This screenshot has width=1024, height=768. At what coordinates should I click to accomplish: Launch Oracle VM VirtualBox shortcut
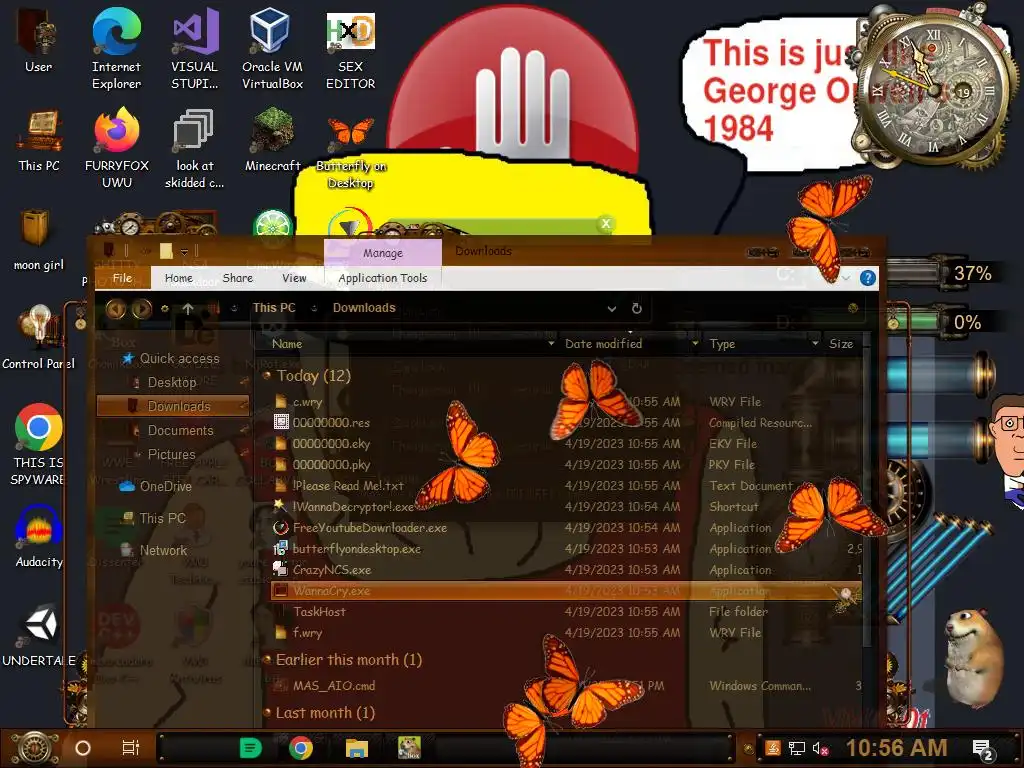tap(272, 50)
